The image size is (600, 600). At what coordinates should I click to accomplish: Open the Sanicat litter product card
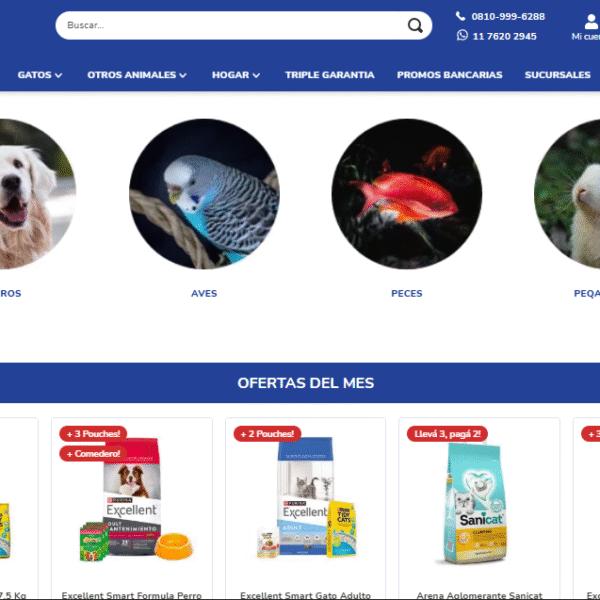click(x=479, y=509)
